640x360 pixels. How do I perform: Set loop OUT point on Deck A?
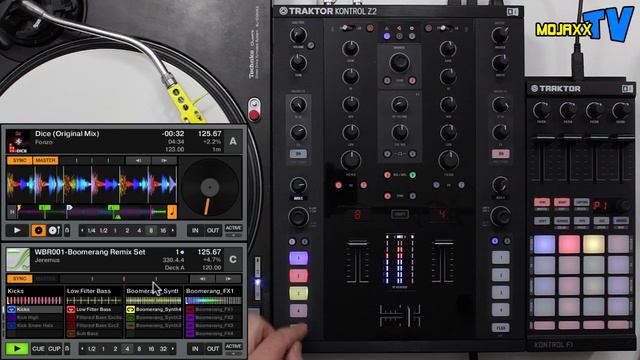click(x=213, y=231)
